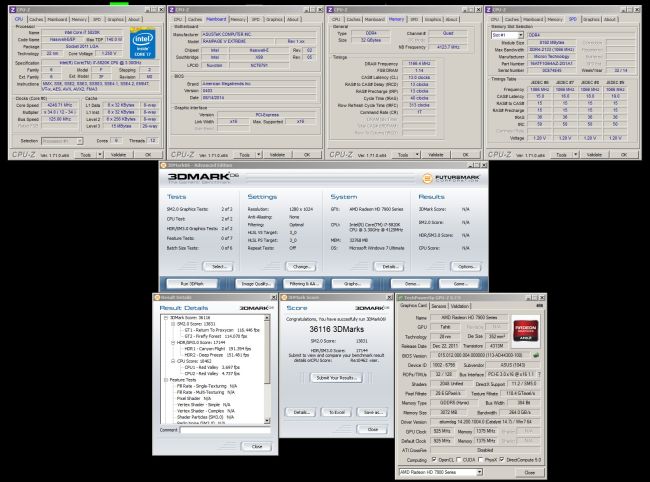The image size is (650, 482).
Task: Click the Radeon graphics logo in GPU-Z
Action: point(526,329)
